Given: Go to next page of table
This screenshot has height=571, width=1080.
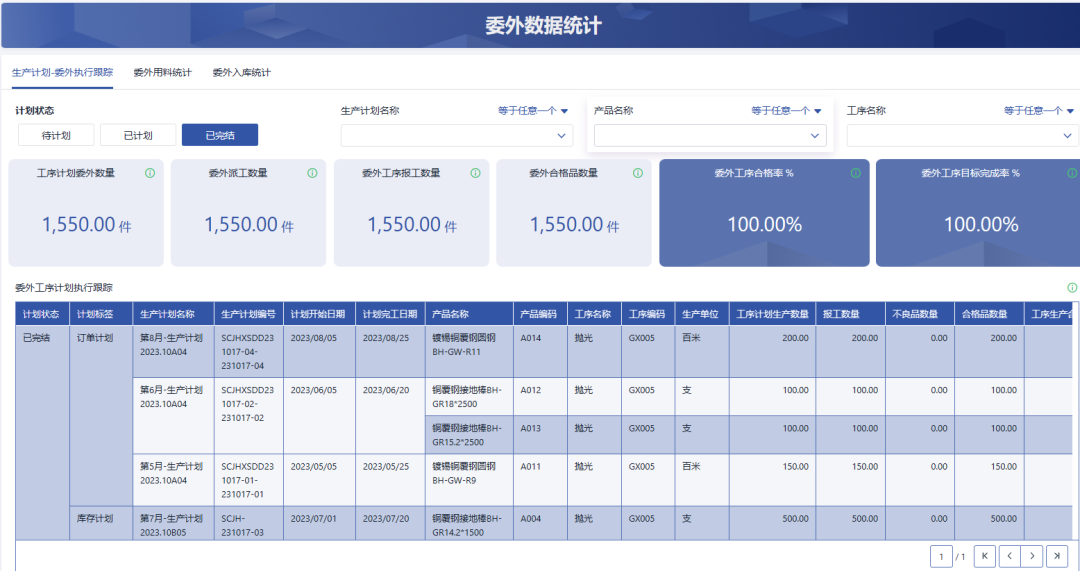Looking at the screenshot, I should pos(1033,556).
